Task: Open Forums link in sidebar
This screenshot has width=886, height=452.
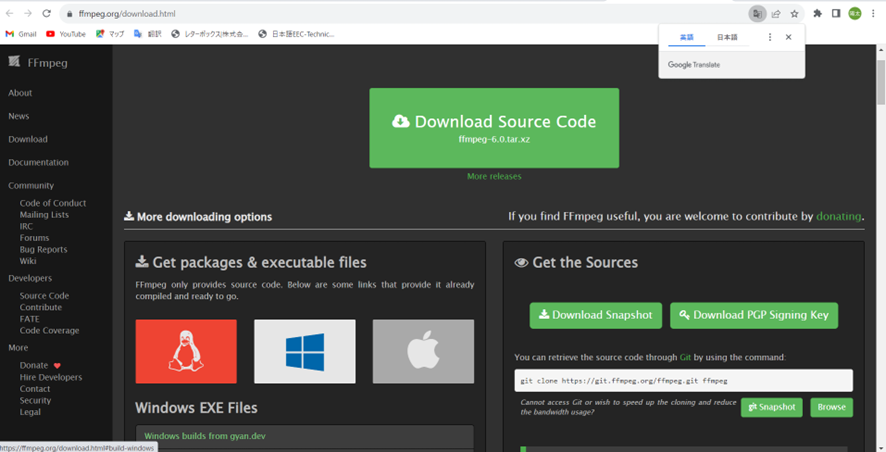Action: pos(34,238)
